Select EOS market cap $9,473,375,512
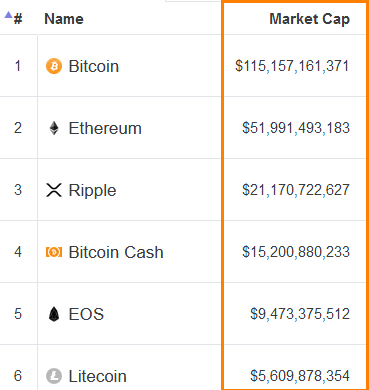This screenshot has height=390, width=369. pos(300,314)
